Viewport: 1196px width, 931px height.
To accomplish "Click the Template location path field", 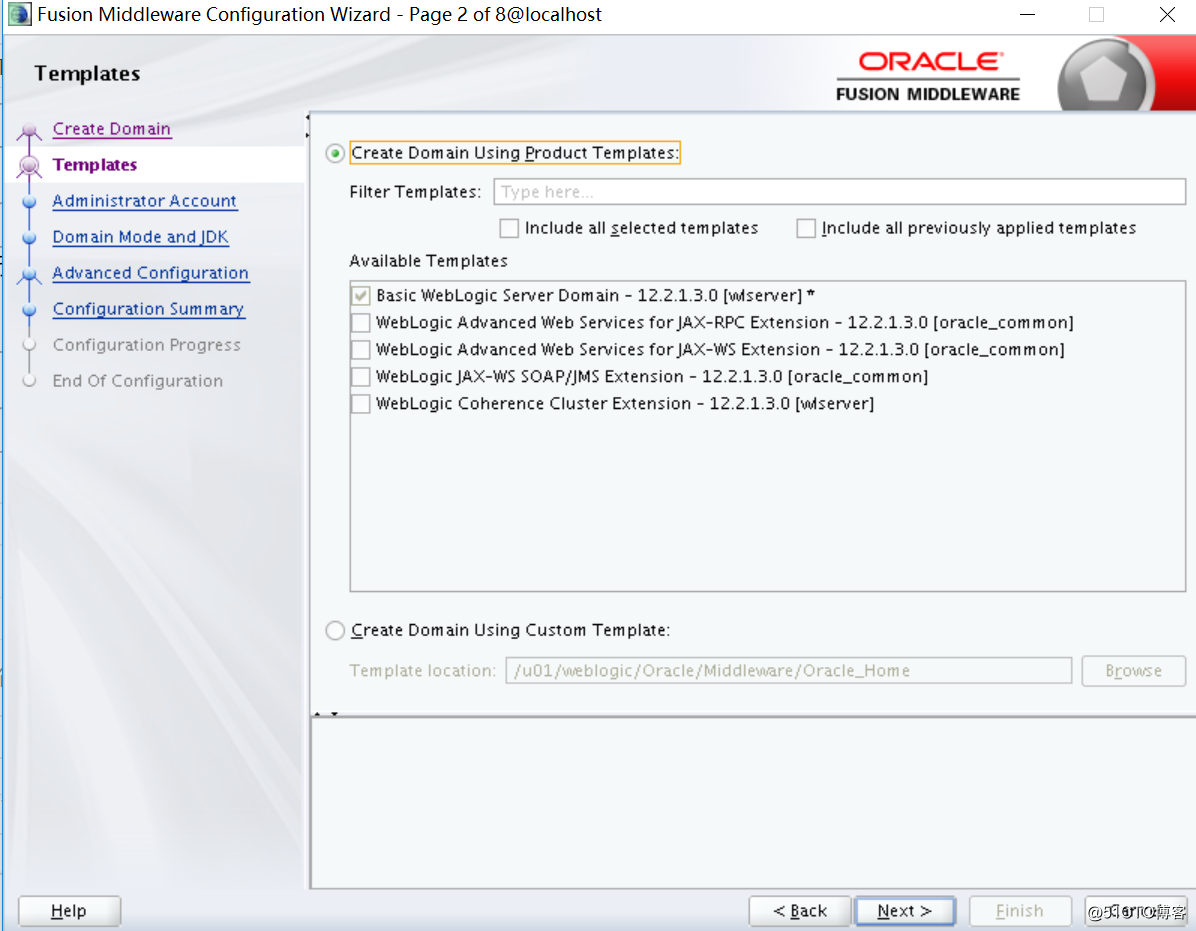I will (x=788, y=671).
